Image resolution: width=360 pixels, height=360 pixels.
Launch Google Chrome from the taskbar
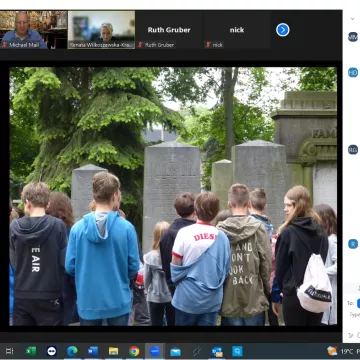tap(134, 351)
